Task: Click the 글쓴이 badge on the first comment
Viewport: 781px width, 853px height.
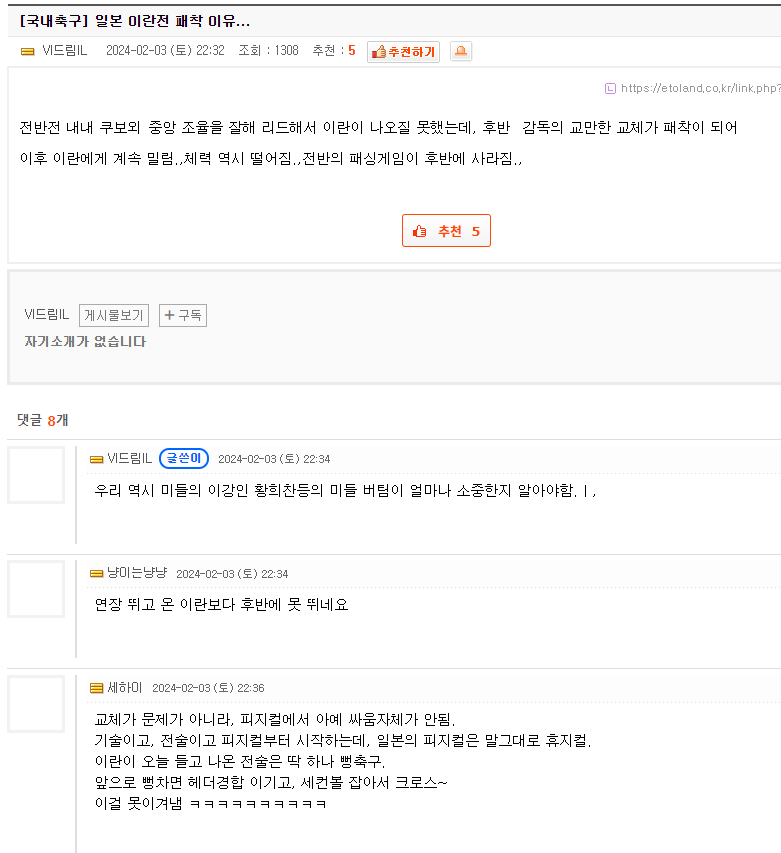Action: tap(184, 459)
